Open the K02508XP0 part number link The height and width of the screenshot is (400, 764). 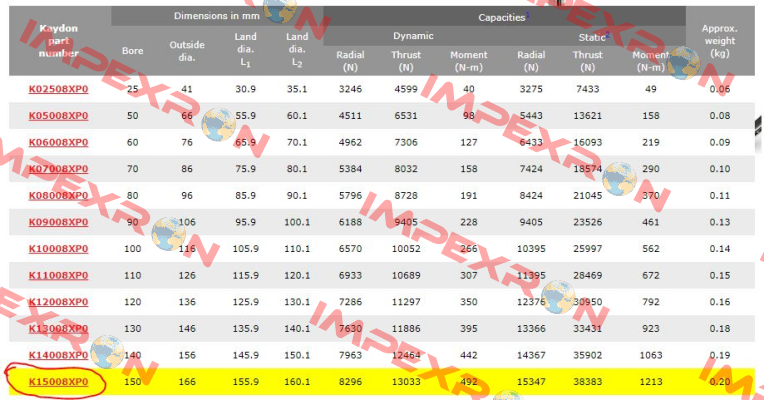[58, 89]
